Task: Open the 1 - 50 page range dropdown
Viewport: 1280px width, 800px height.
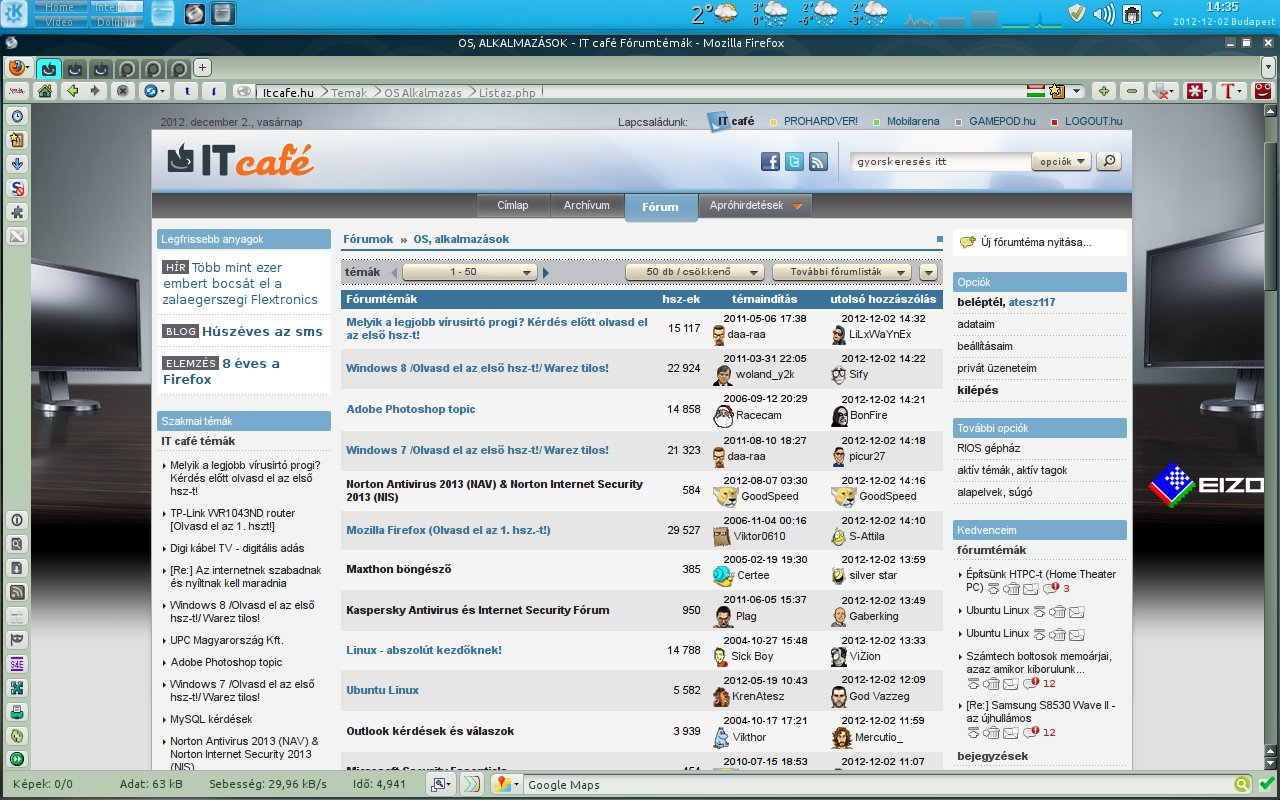Action: pyautogui.click(x=470, y=272)
